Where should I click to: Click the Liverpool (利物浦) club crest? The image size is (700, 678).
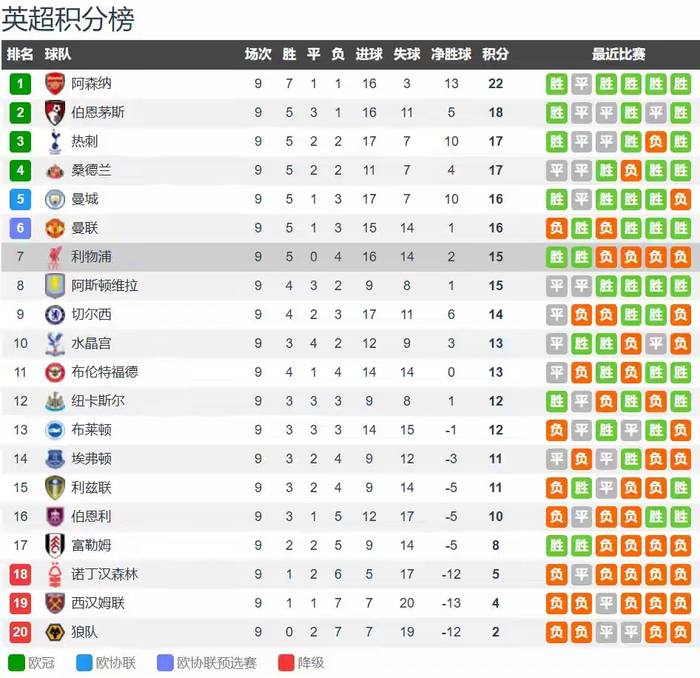[x=55, y=257]
